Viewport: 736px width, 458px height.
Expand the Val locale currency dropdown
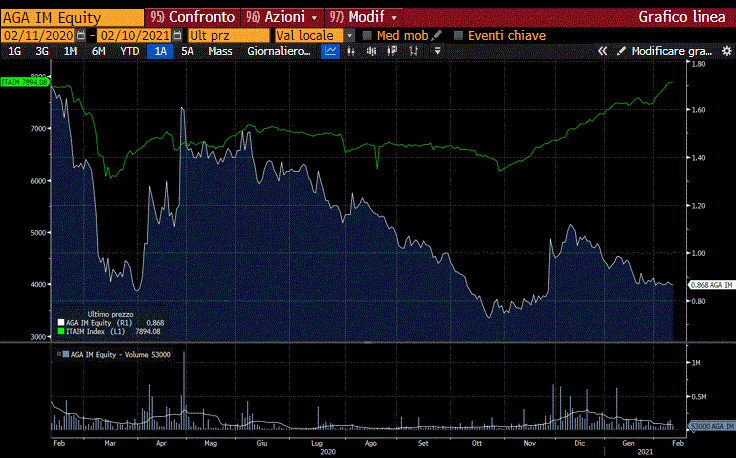coord(350,35)
